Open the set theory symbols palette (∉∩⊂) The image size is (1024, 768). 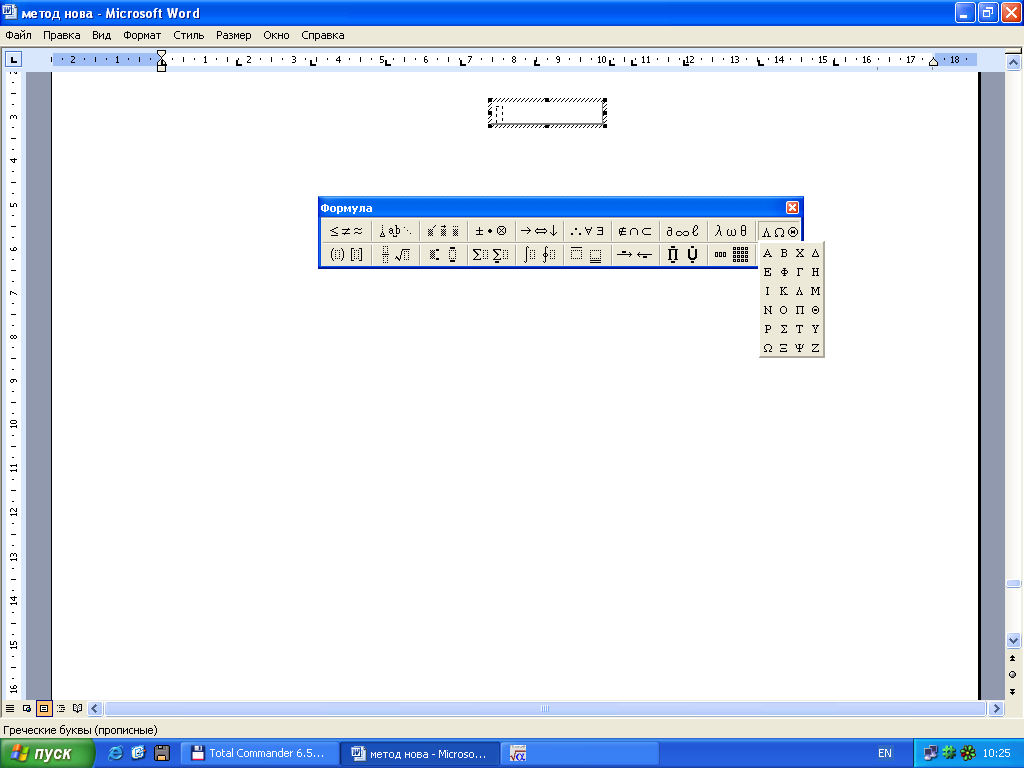(635, 231)
